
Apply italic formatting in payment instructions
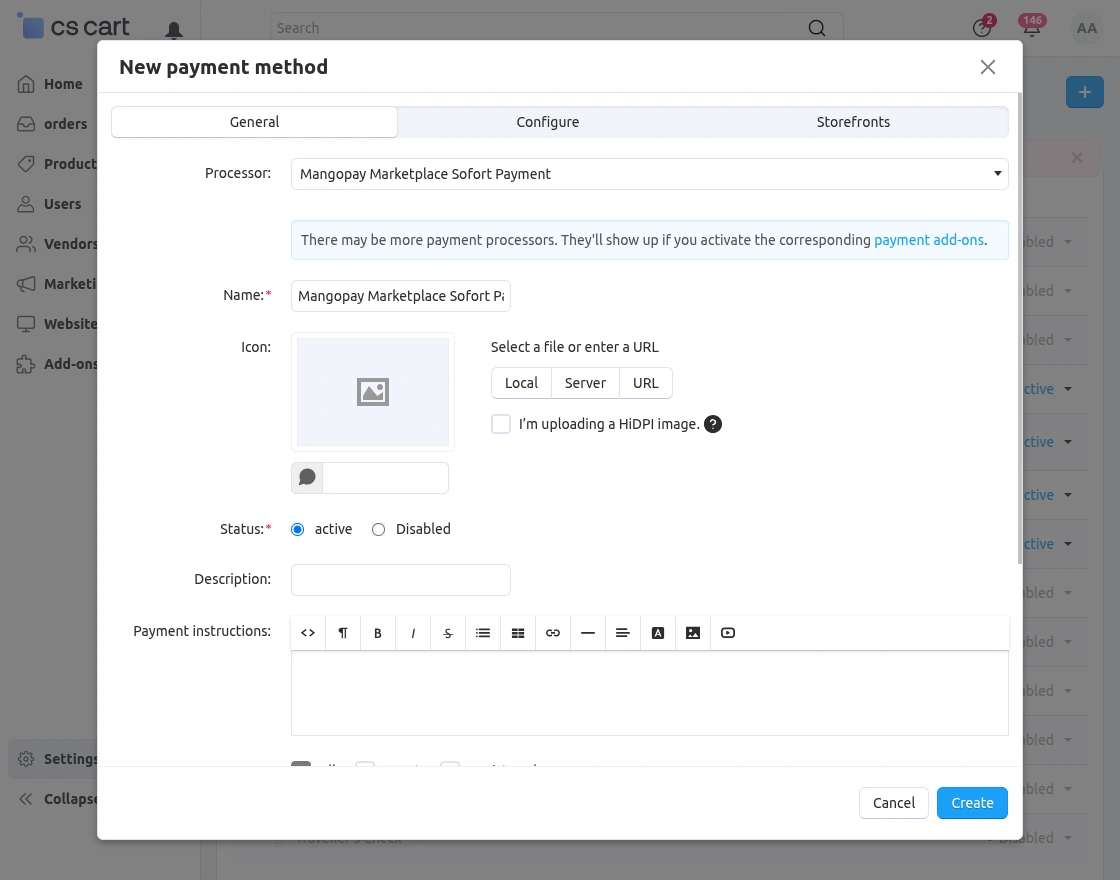click(x=413, y=633)
